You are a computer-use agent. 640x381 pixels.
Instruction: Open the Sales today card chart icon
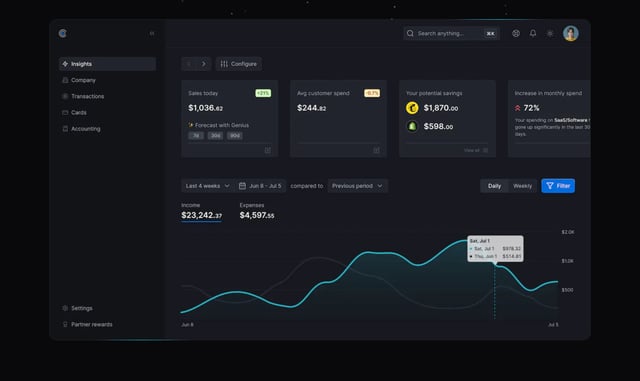coord(268,151)
